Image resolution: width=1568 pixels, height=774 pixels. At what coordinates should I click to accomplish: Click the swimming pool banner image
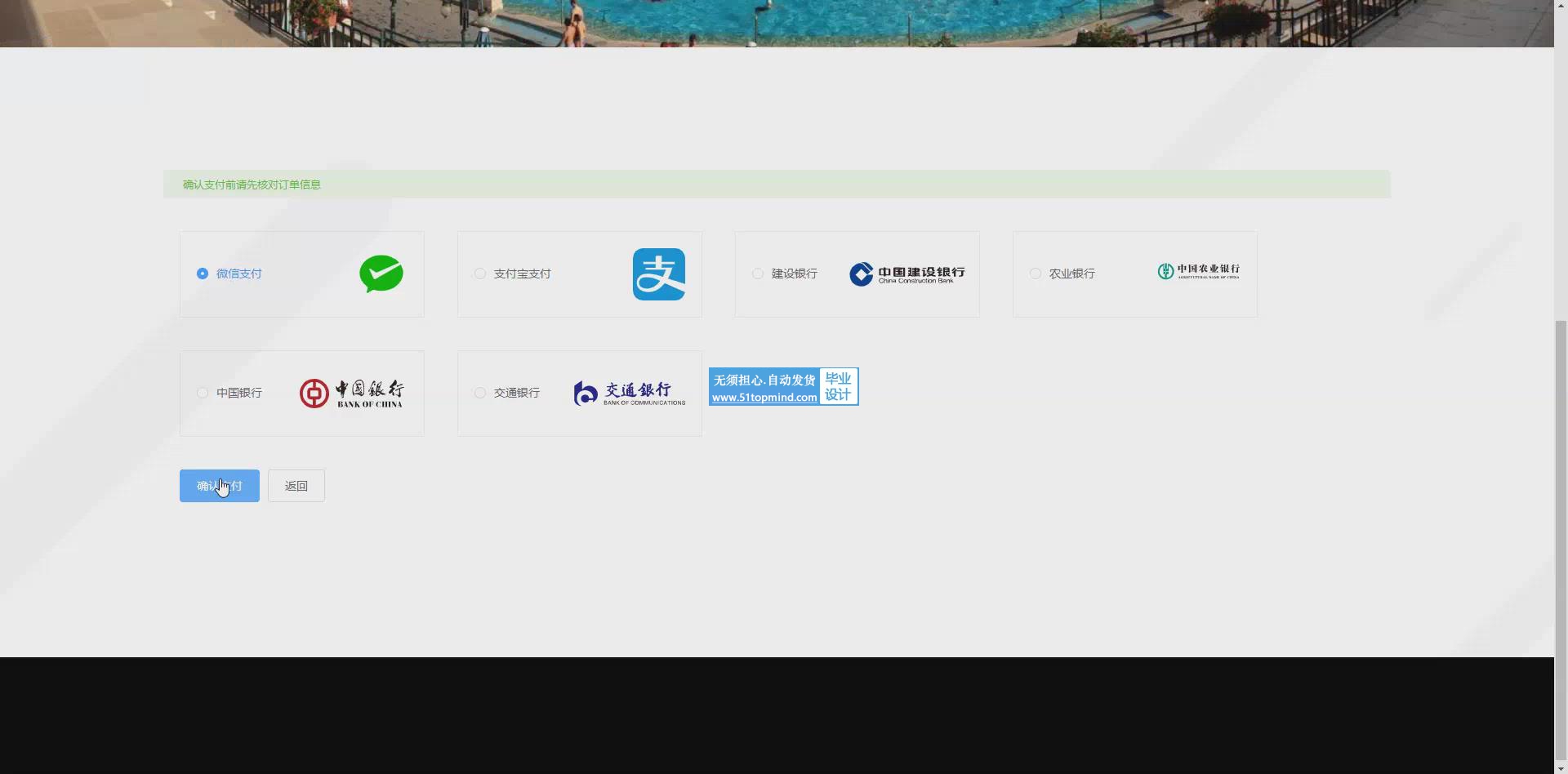pos(777,23)
